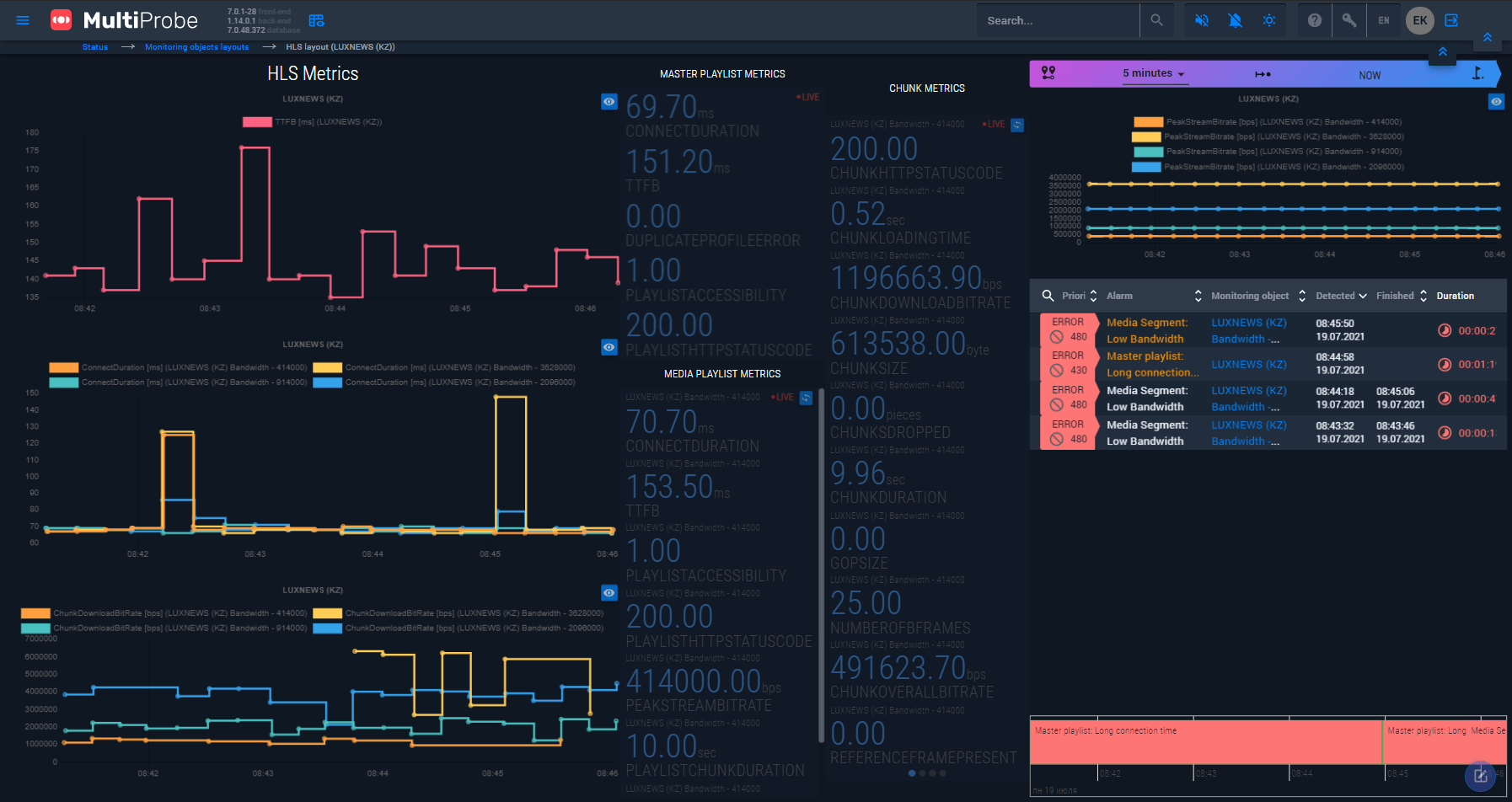Image resolution: width=1512 pixels, height=802 pixels.
Task: Switch theme with the sun icon
Action: click(x=1269, y=20)
